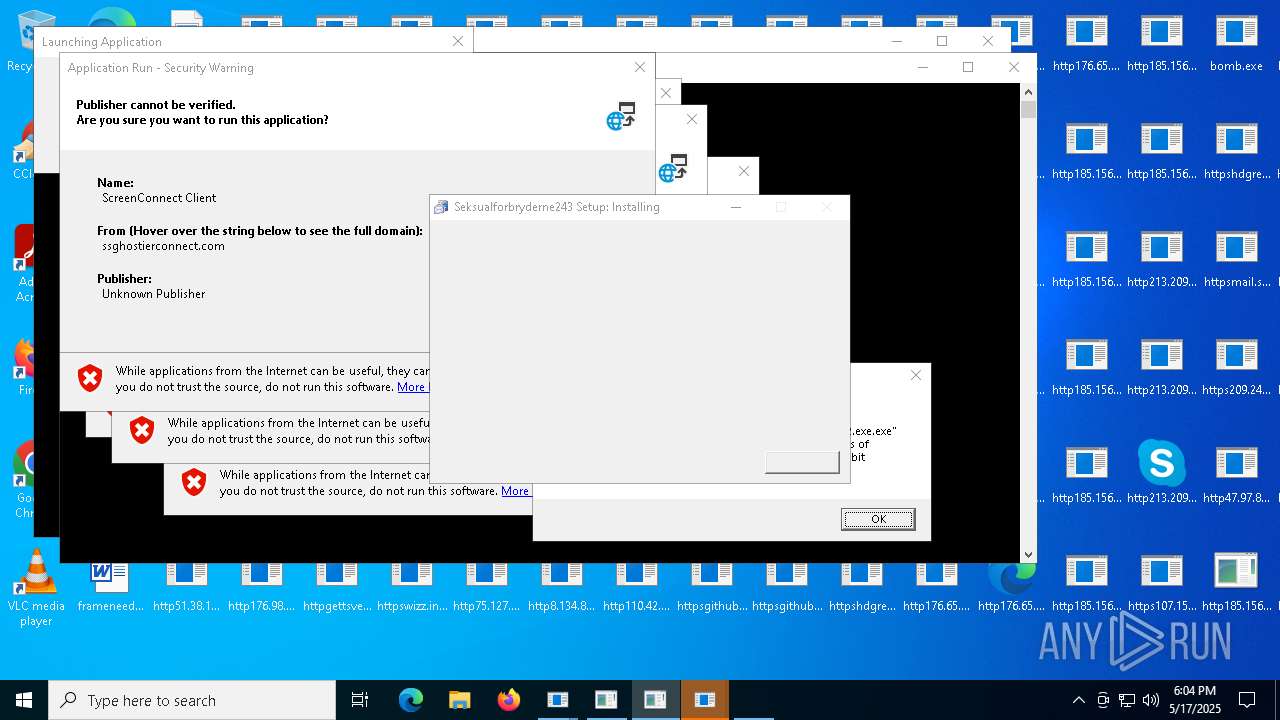Viewport: 1280px width, 720px height.
Task: Click OK in the .exe.exe message box
Action: (878, 519)
